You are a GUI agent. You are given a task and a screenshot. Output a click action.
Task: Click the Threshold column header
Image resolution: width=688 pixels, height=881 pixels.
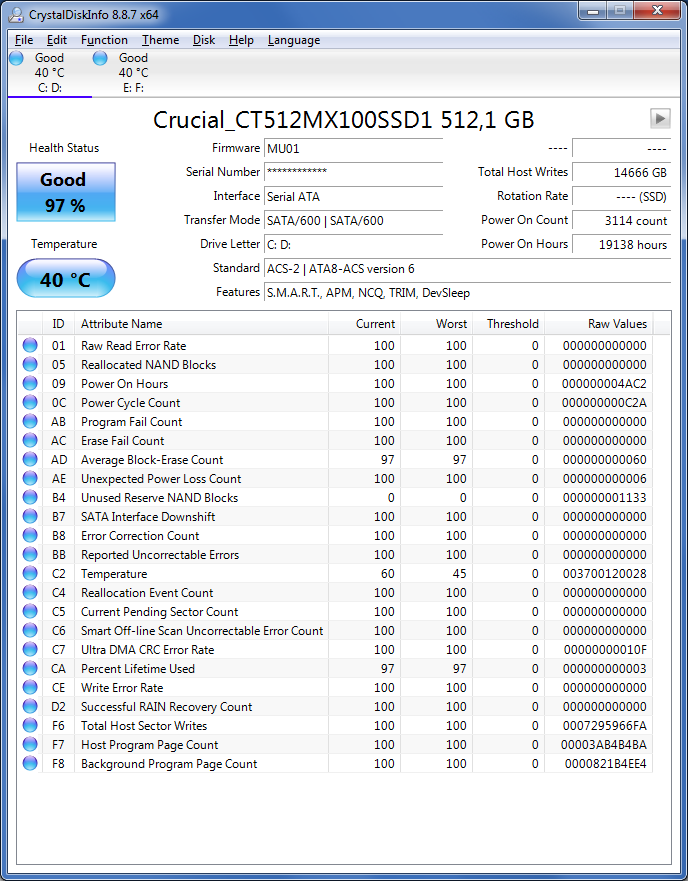pyautogui.click(x=508, y=324)
